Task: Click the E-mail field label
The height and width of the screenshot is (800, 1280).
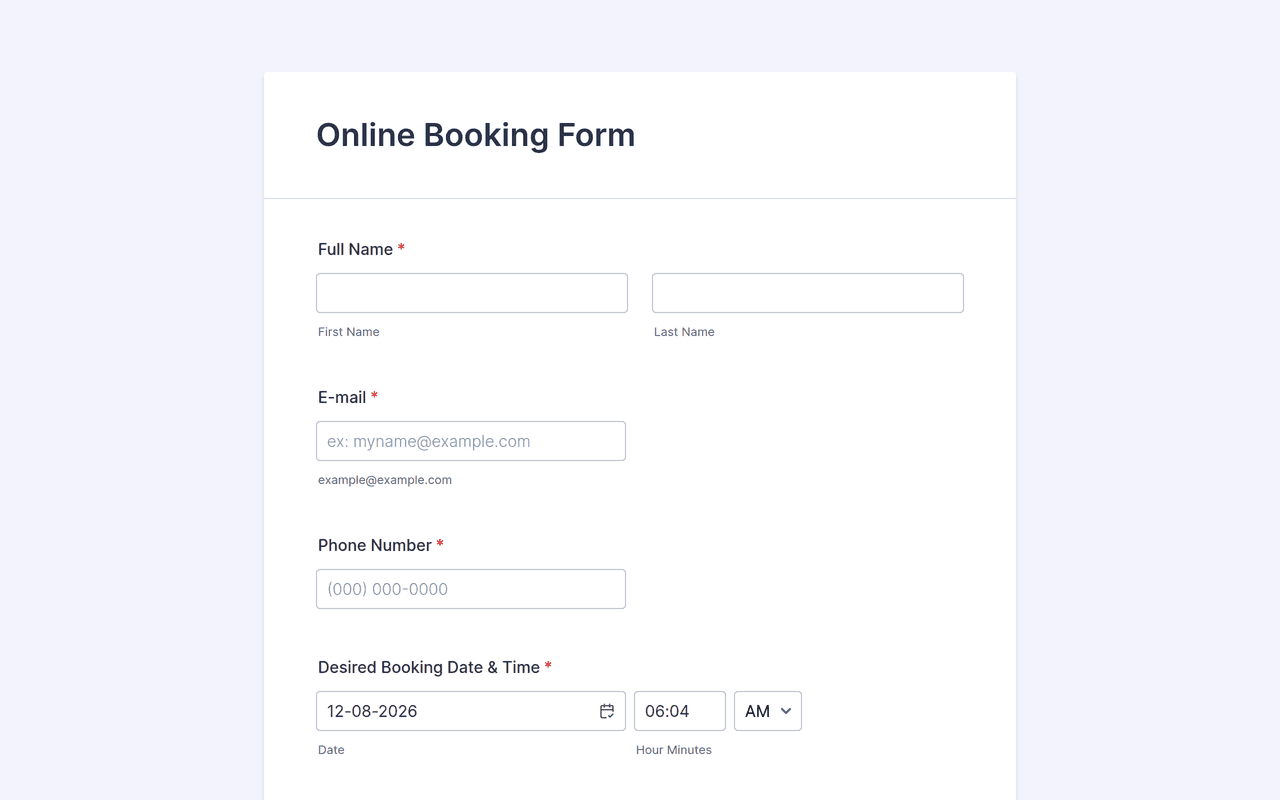Action: click(342, 397)
